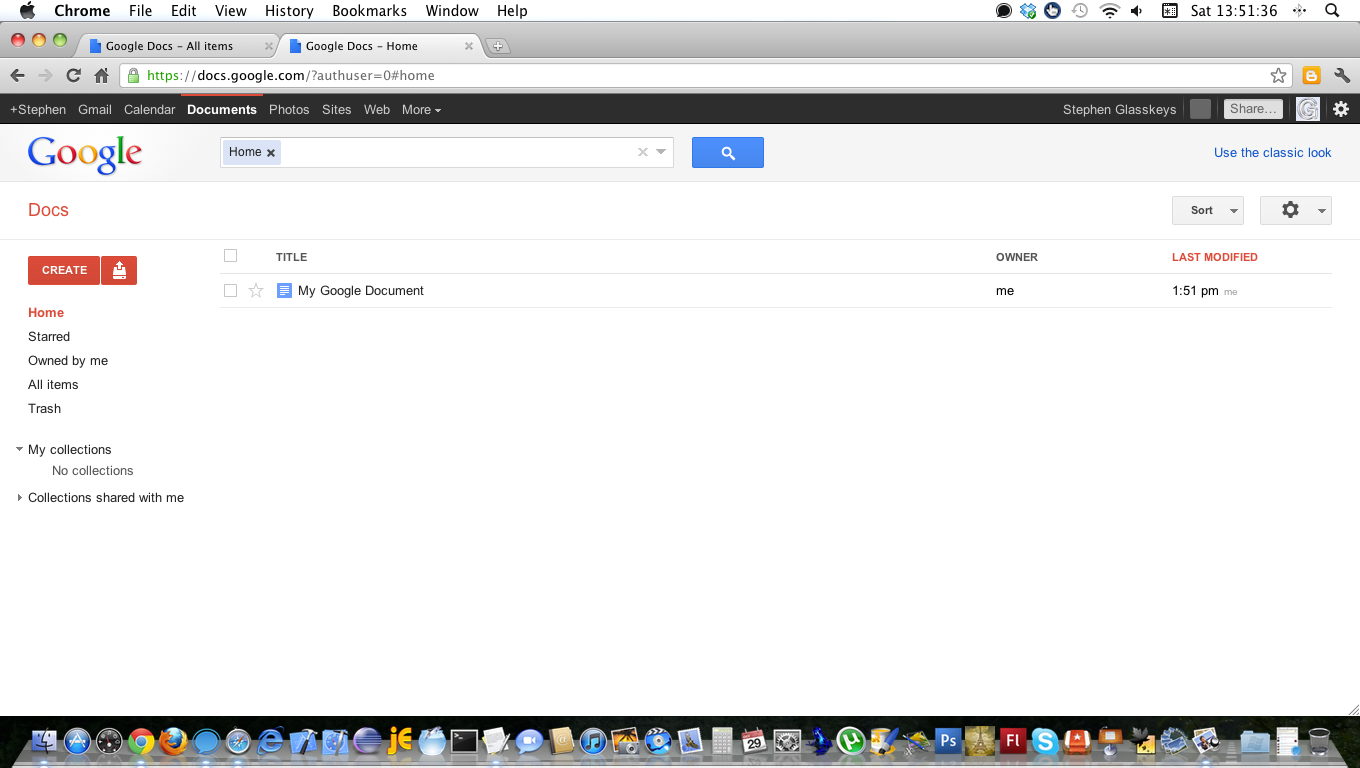Open the Sort dropdown

(1207, 210)
